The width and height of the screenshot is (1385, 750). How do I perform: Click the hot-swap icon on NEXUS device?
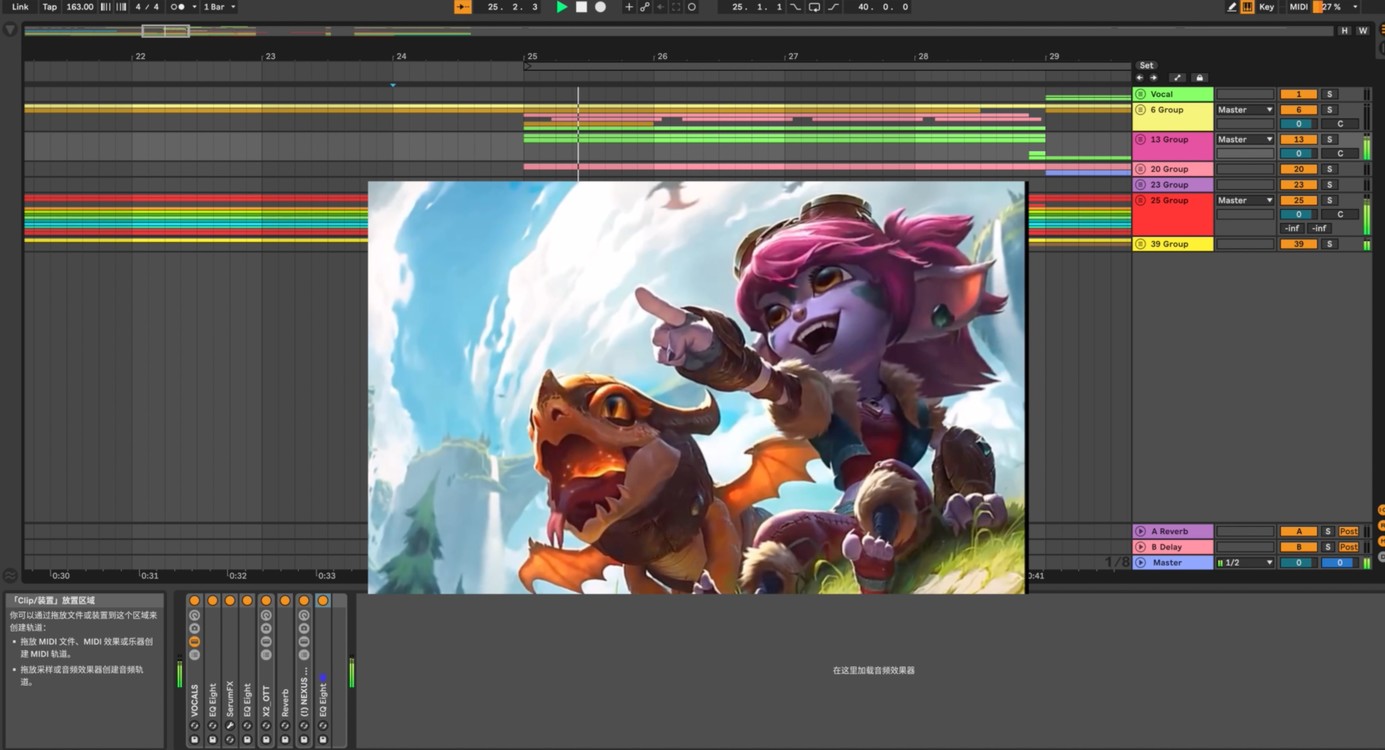coord(304,726)
